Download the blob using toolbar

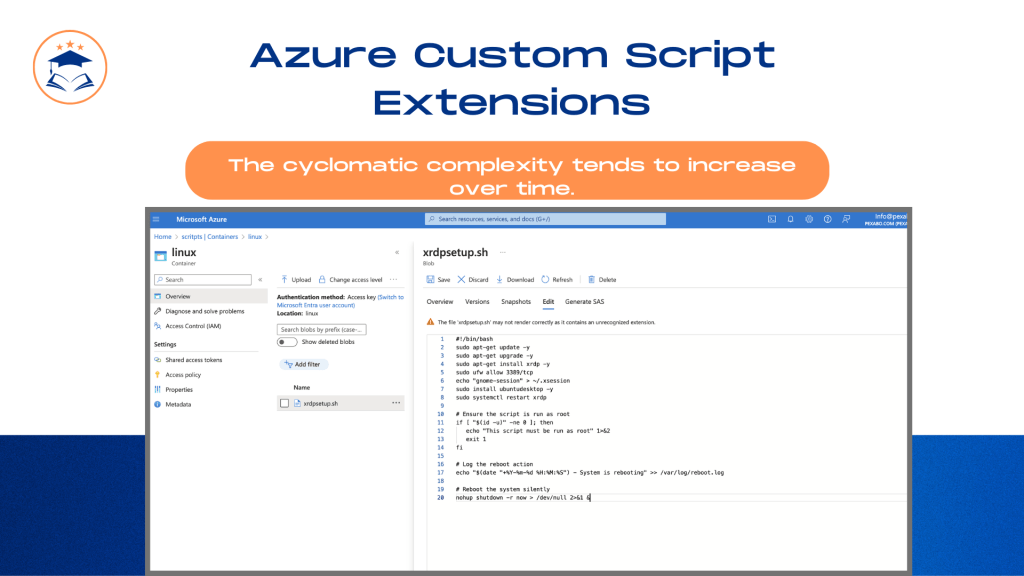point(515,280)
